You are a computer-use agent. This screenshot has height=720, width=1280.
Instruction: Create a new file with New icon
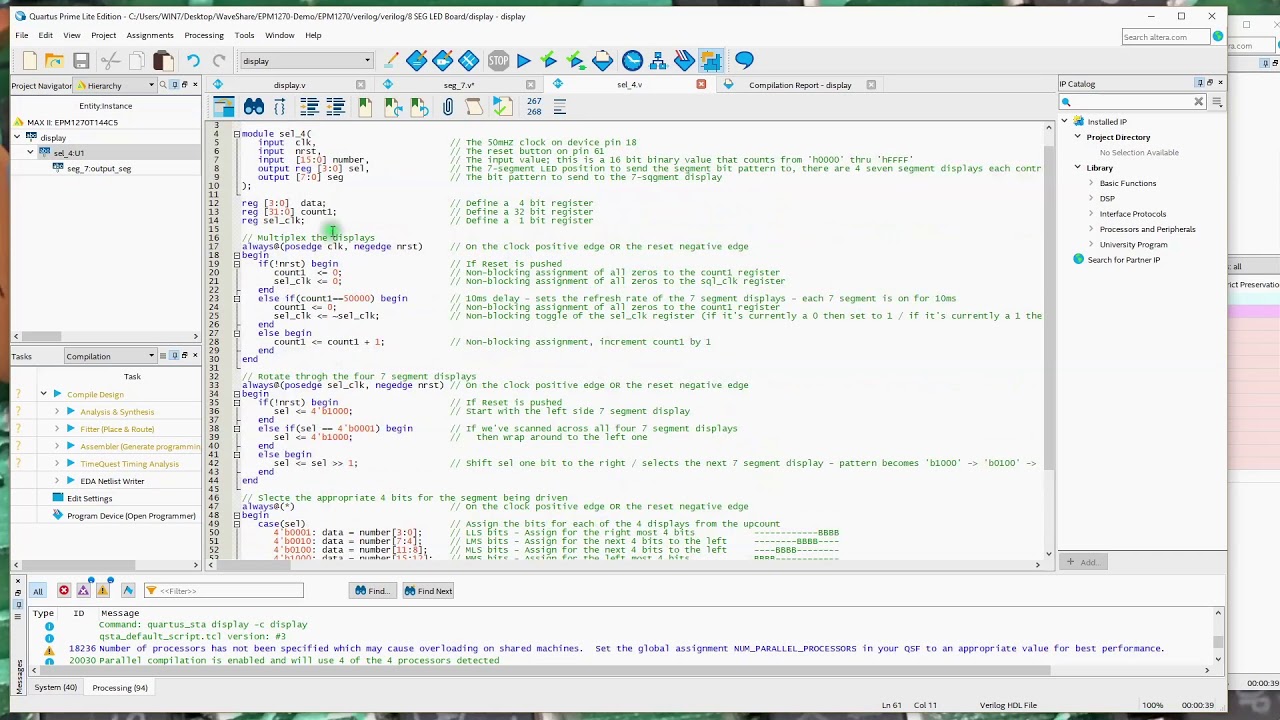(30, 61)
